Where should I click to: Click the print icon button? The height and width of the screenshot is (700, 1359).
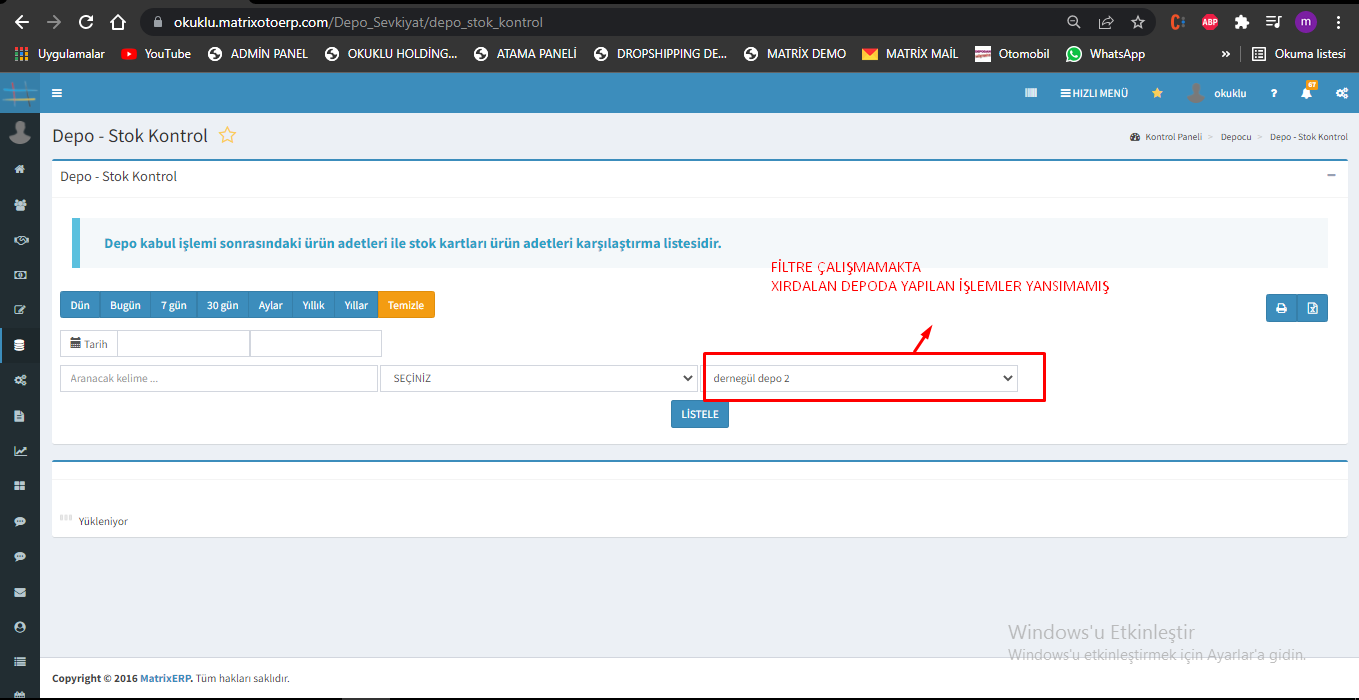coord(1281,308)
